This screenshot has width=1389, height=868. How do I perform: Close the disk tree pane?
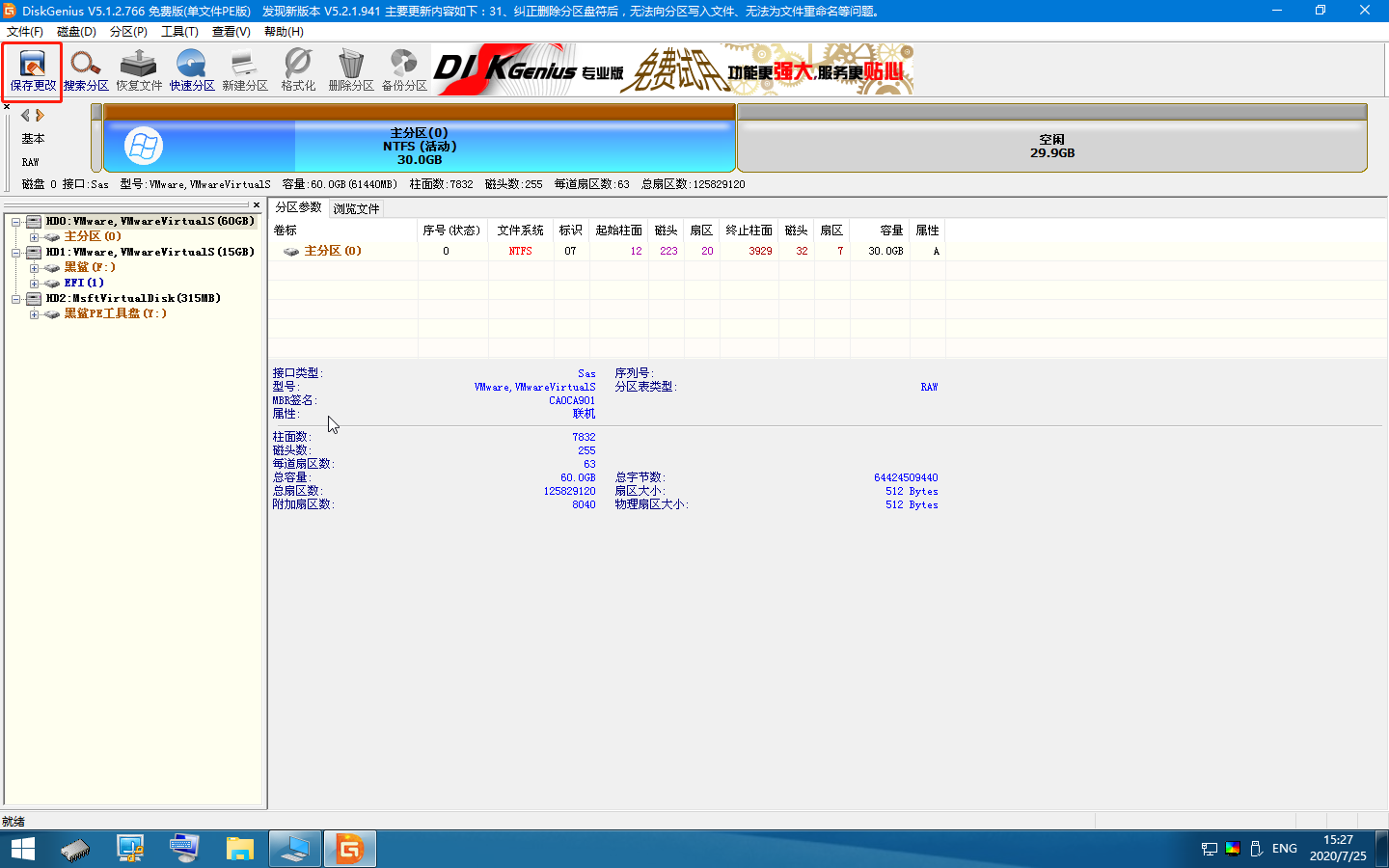click(257, 204)
